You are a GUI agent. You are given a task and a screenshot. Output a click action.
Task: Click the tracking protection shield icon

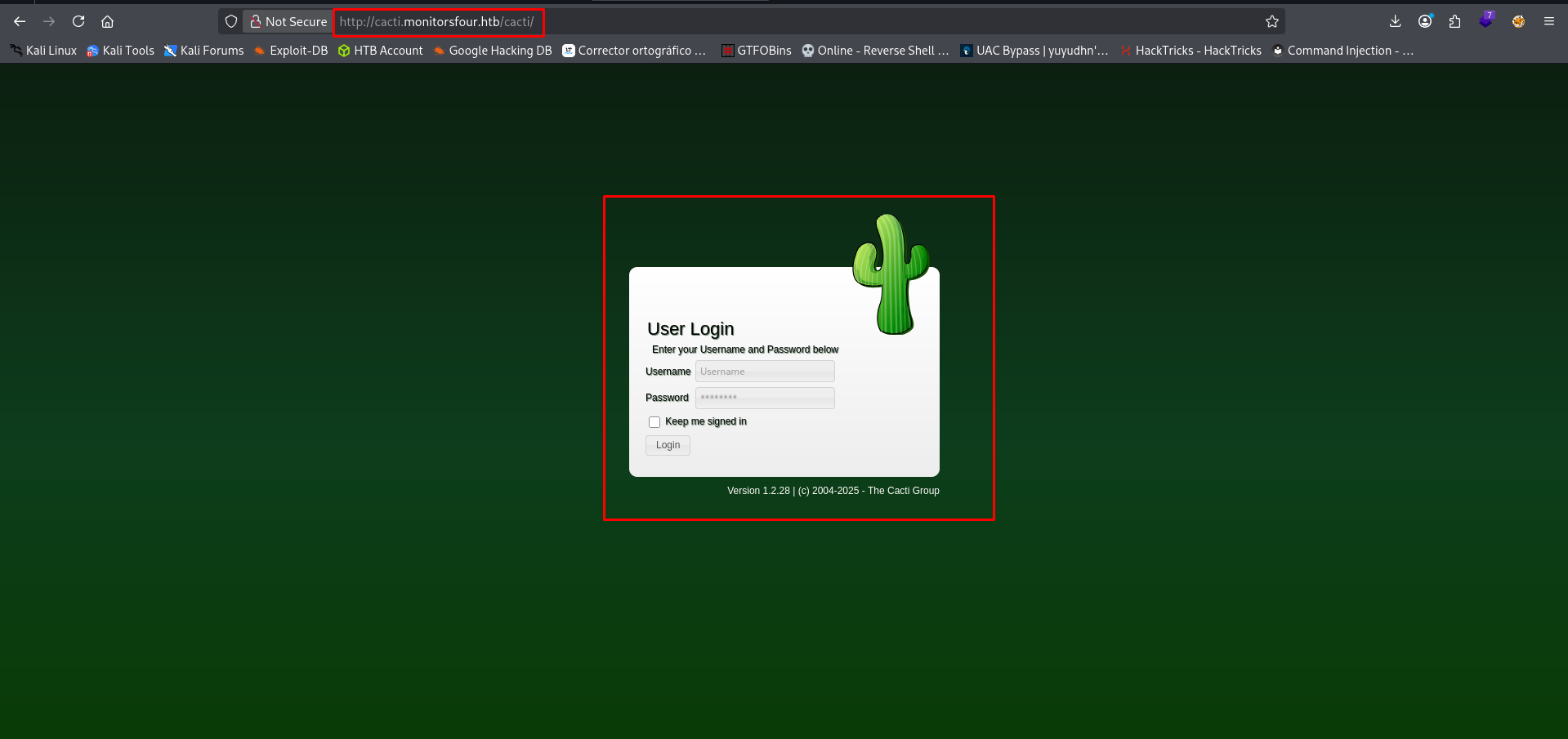click(231, 22)
